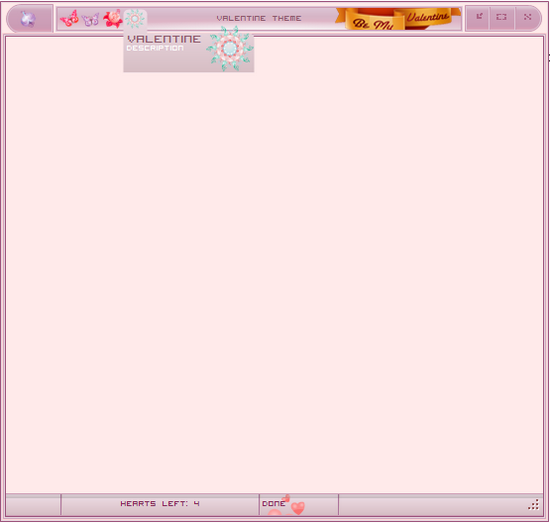Viewport: 550px width, 523px height.
Task: Click the red rose toolbar icon
Action: 112,19
